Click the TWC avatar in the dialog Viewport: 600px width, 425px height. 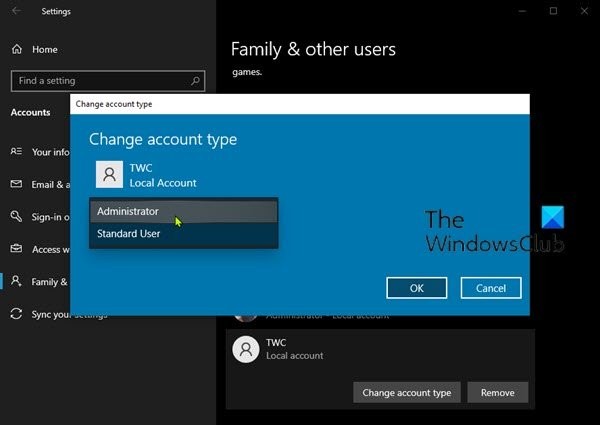[x=109, y=174]
